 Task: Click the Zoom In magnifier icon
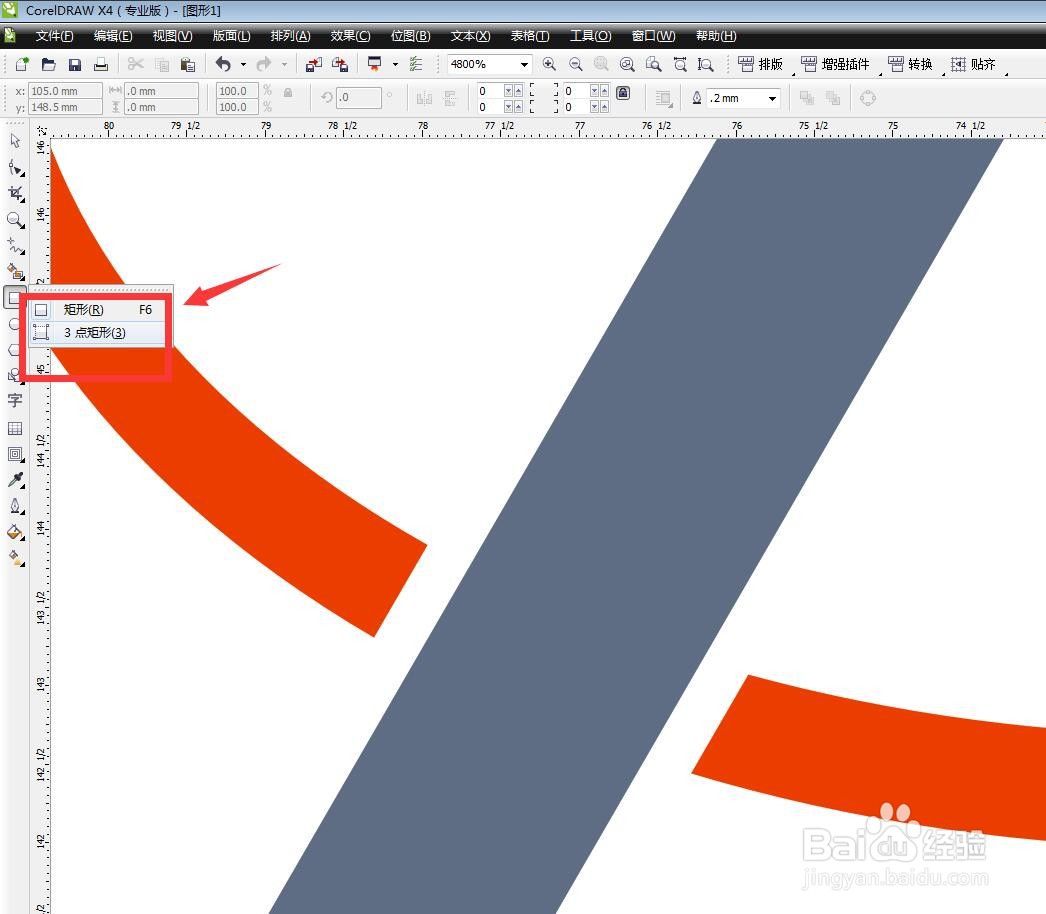(x=549, y=64)
